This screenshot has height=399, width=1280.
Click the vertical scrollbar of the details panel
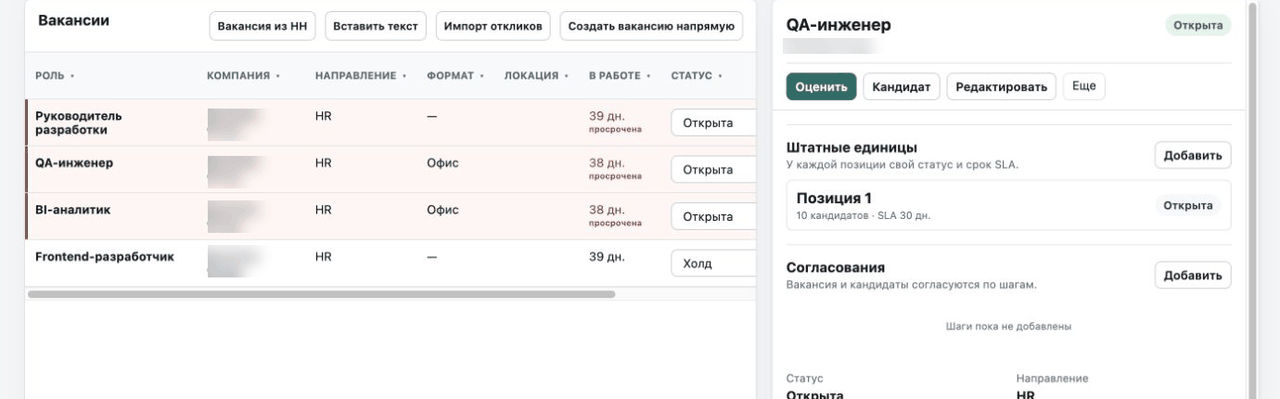click(x=1252, y=200)
